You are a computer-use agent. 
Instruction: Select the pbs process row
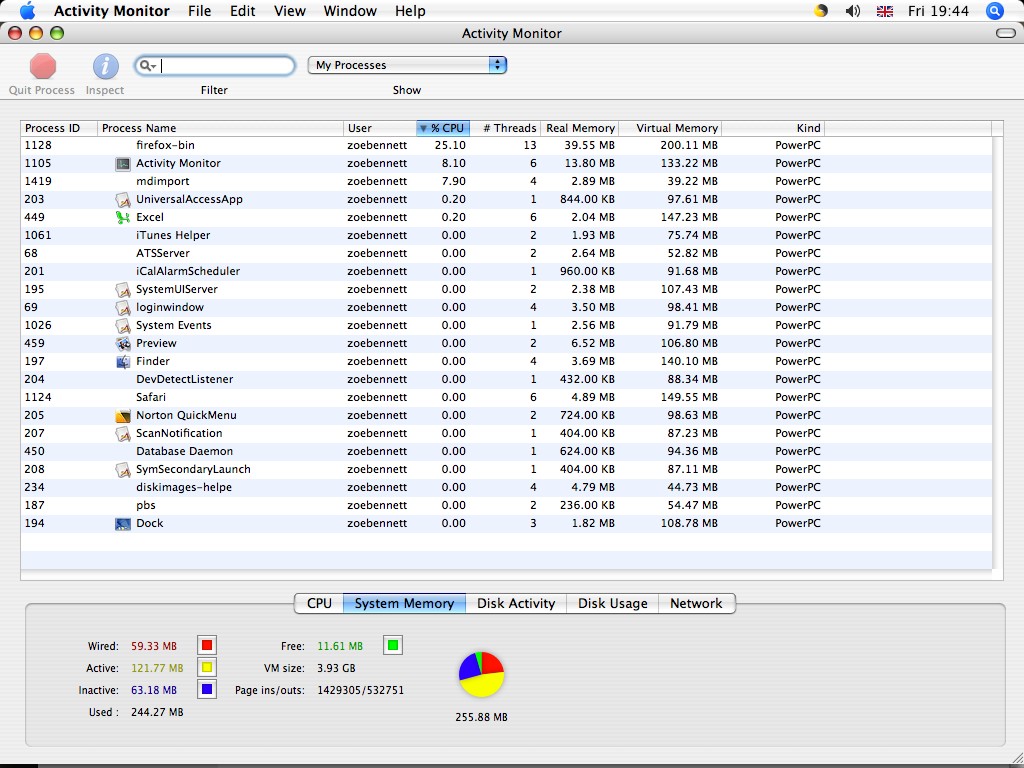click(x=507, y=505)
